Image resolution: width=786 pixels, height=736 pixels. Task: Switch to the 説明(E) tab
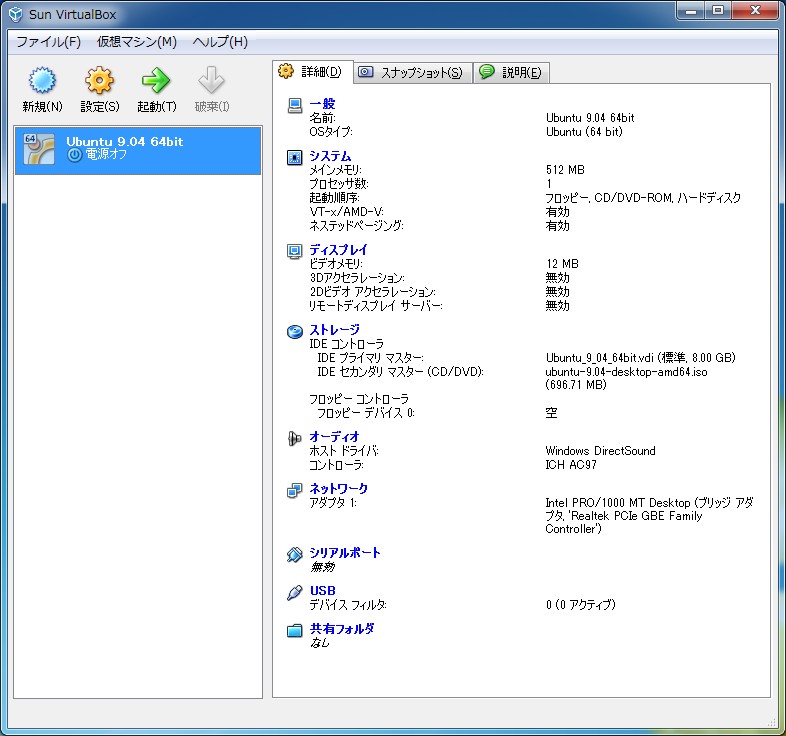click(x=511, y=73)
